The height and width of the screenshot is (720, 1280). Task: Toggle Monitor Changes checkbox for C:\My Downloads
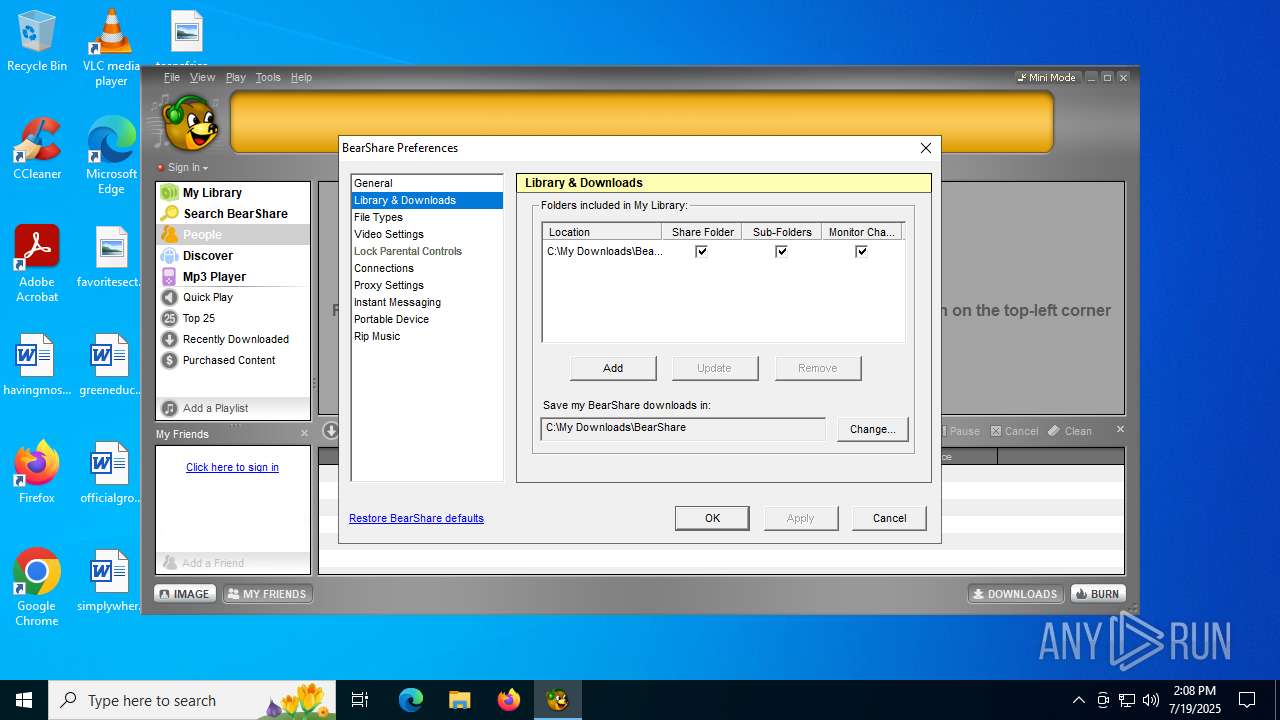click(x=861, y=251)
